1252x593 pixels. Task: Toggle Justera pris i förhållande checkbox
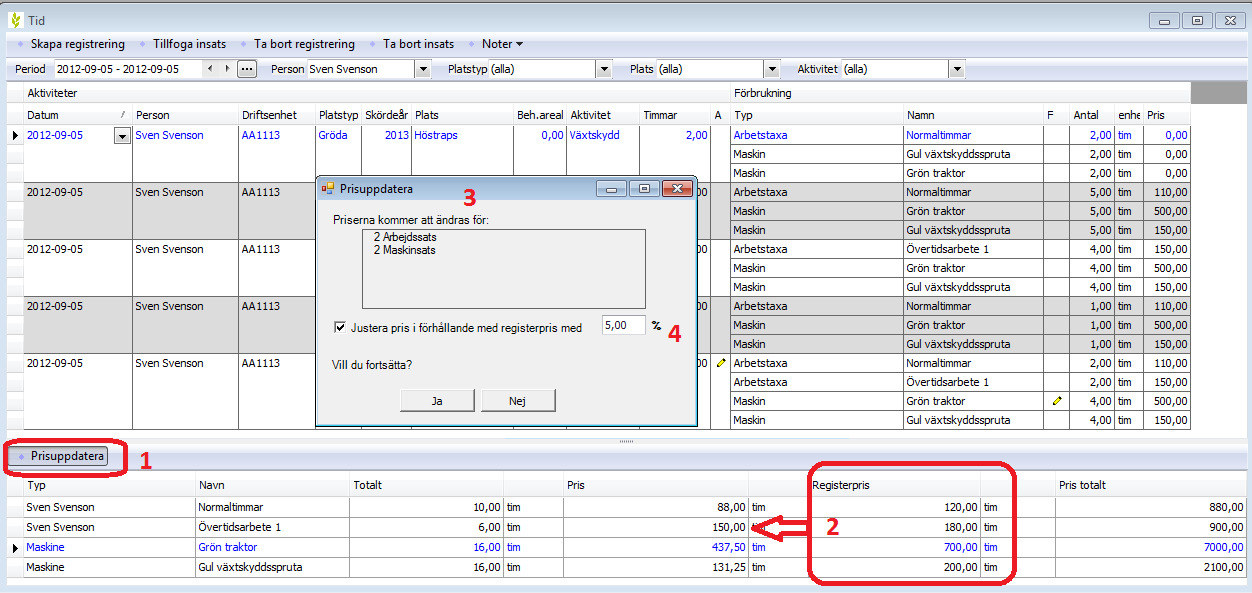pos(341,327)
